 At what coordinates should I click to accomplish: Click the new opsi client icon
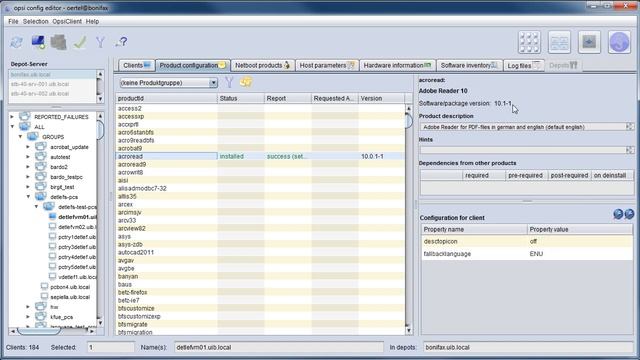[x=38, y=42]
